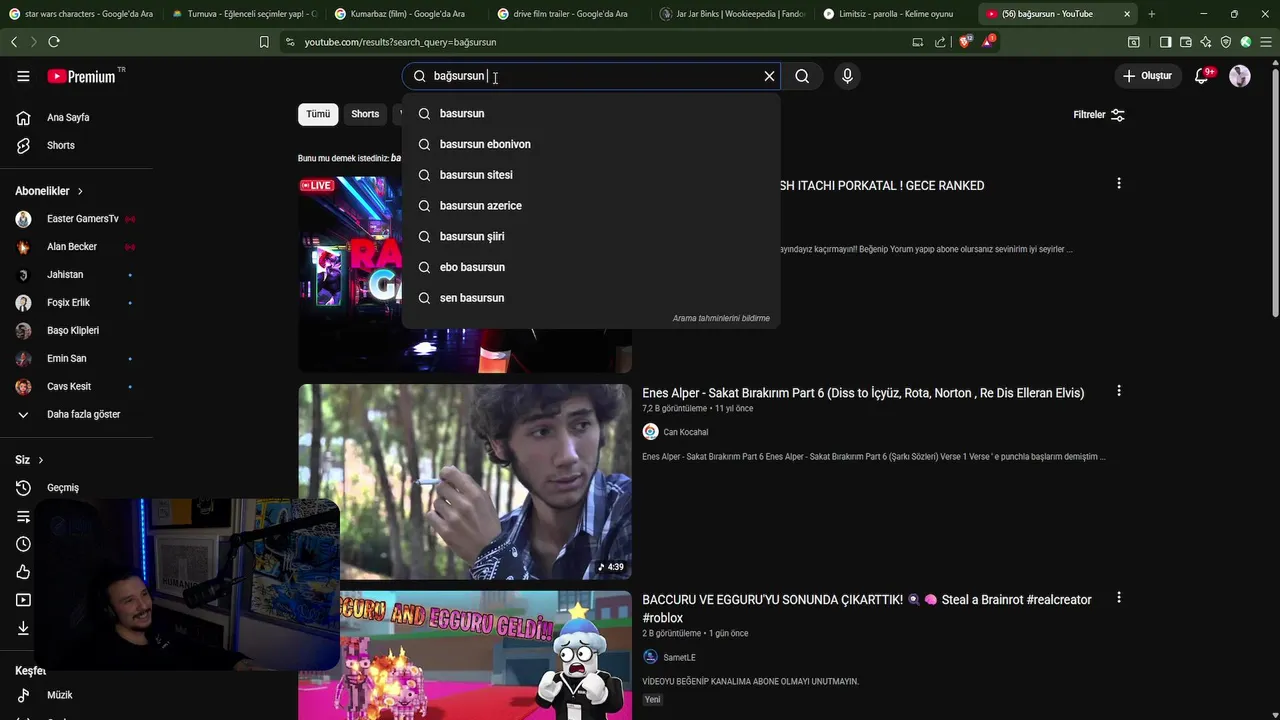This screenshot has width=1280, height=720.
Task: Click the downloads arrow icon
Action: [x=23, y=628]
